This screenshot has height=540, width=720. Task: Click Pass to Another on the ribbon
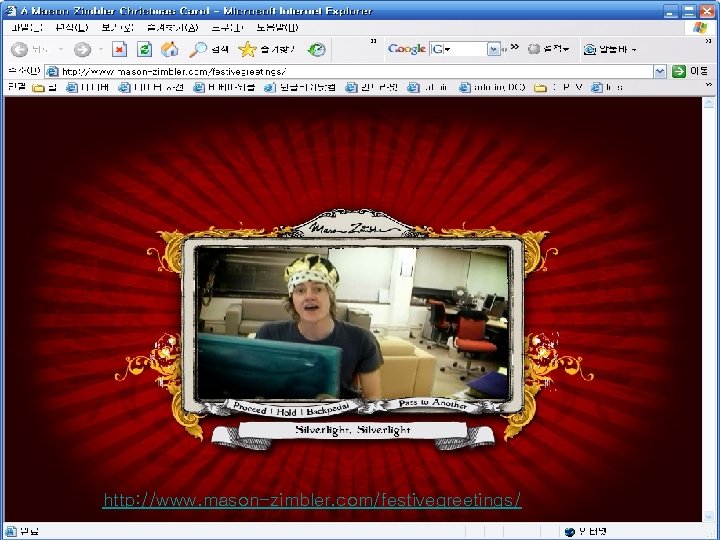pos(432,404)
